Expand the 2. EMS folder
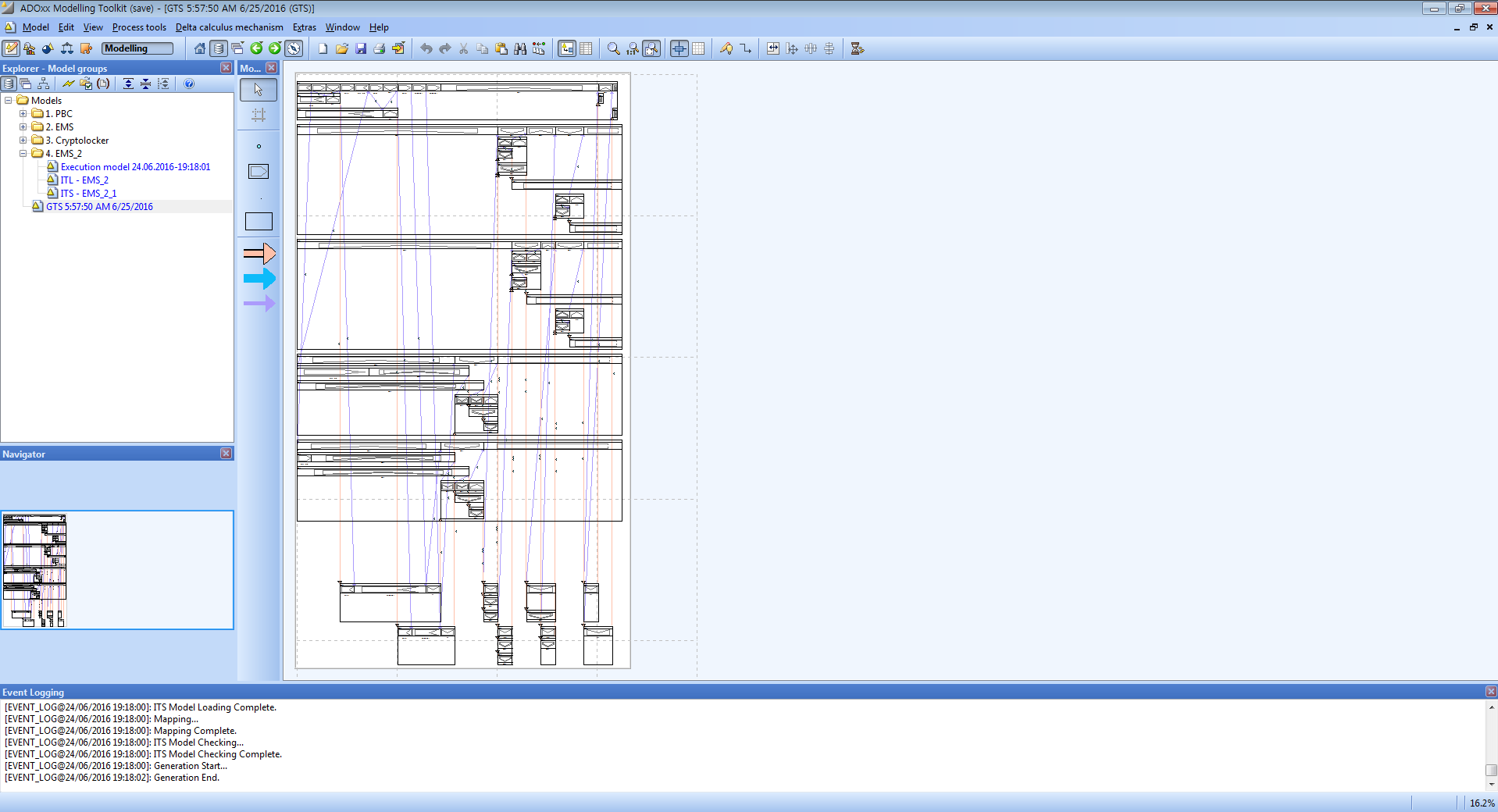This screenshot has width=1498, height=812. click(23, 126)
